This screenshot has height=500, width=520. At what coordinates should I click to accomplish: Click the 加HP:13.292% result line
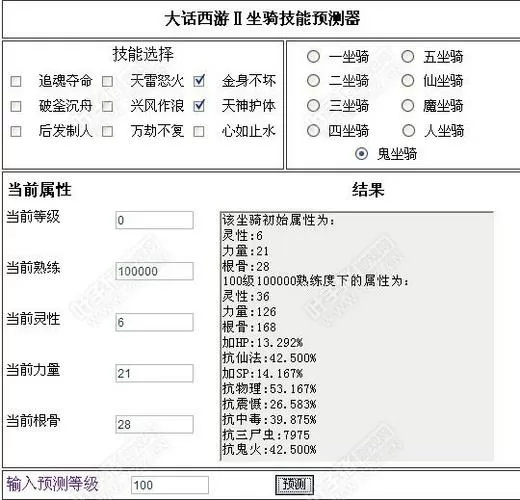coord(263,343)
